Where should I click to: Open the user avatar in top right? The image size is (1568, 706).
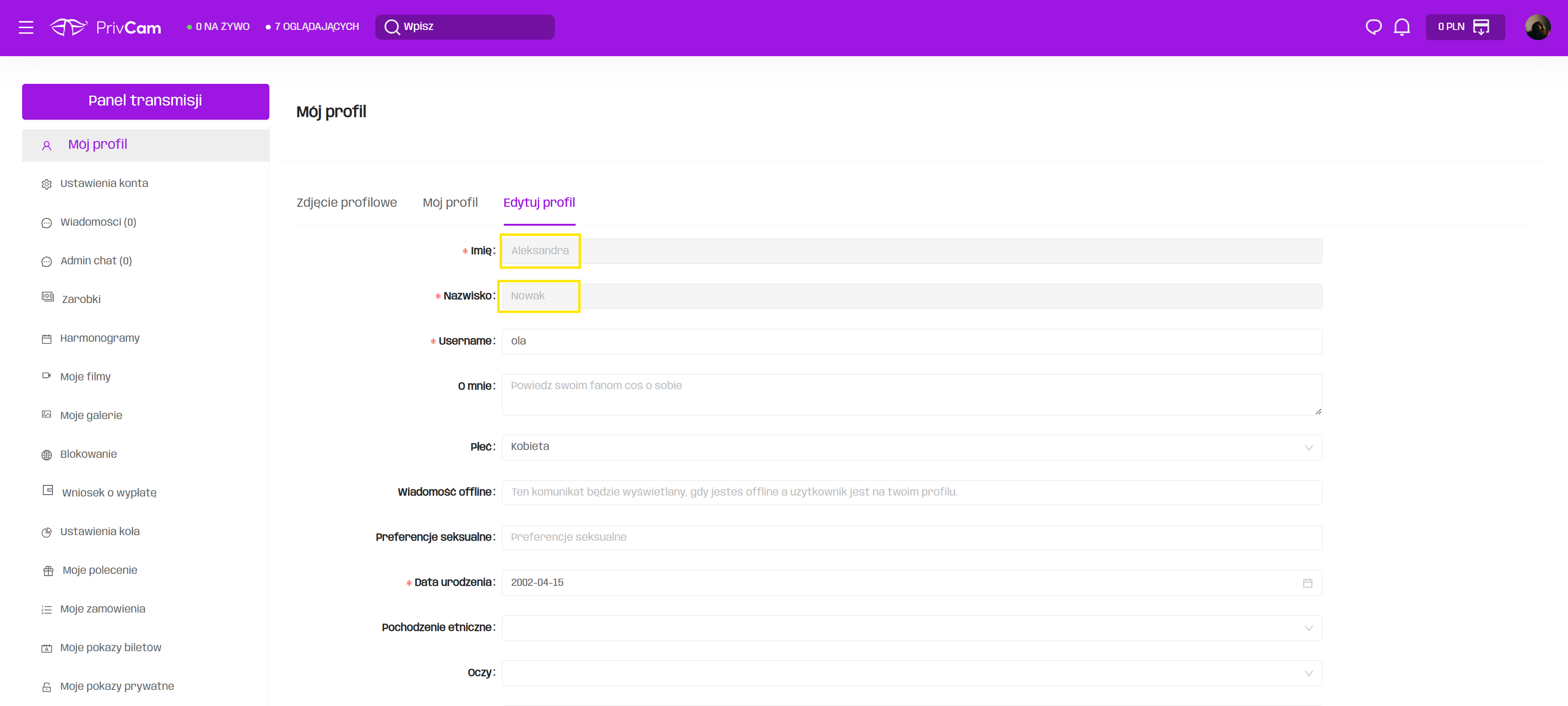[x=1537, y=27]
